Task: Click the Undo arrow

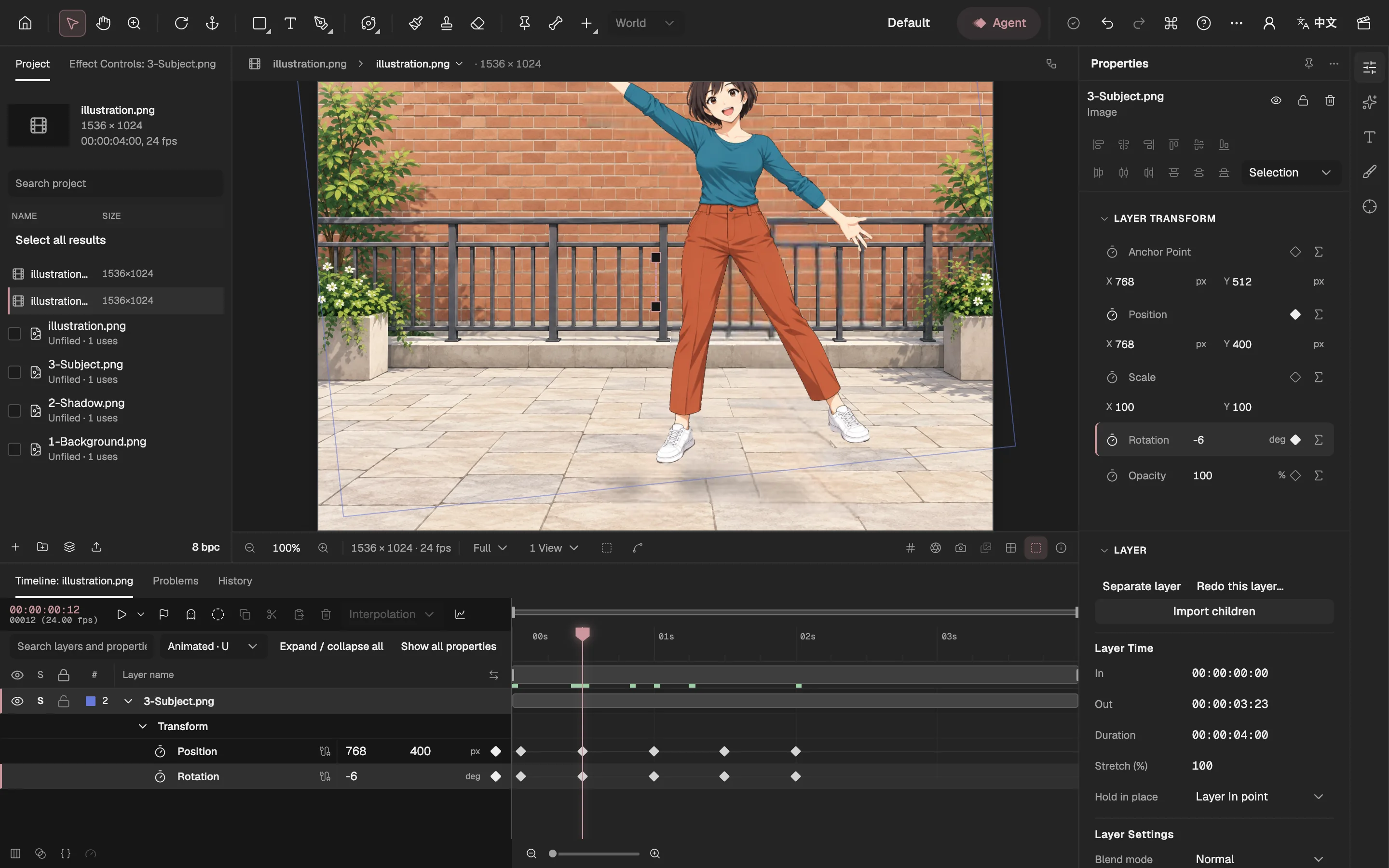Action: click(1108, 23)
